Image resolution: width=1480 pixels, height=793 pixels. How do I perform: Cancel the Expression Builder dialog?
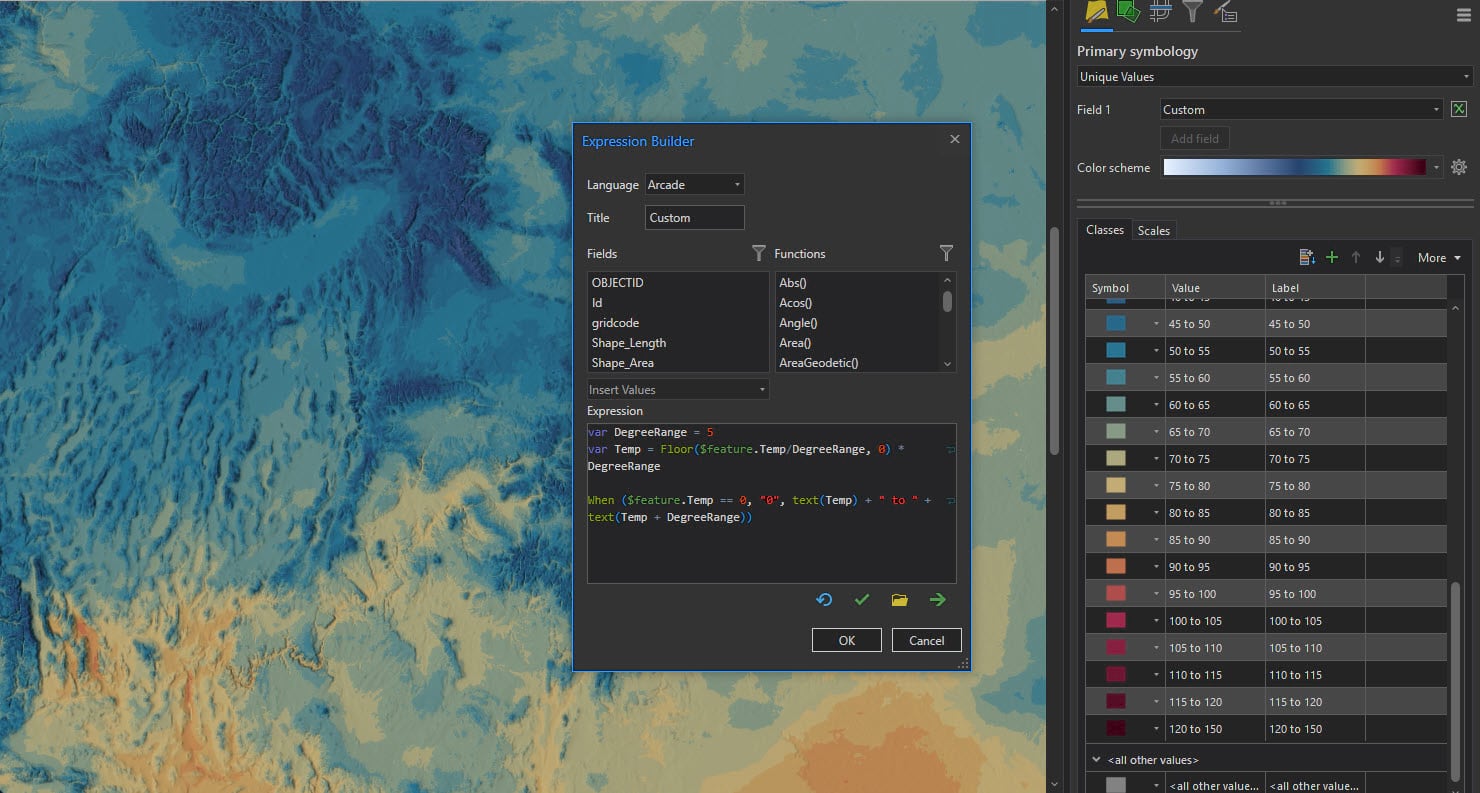click(x=926, y=641)
